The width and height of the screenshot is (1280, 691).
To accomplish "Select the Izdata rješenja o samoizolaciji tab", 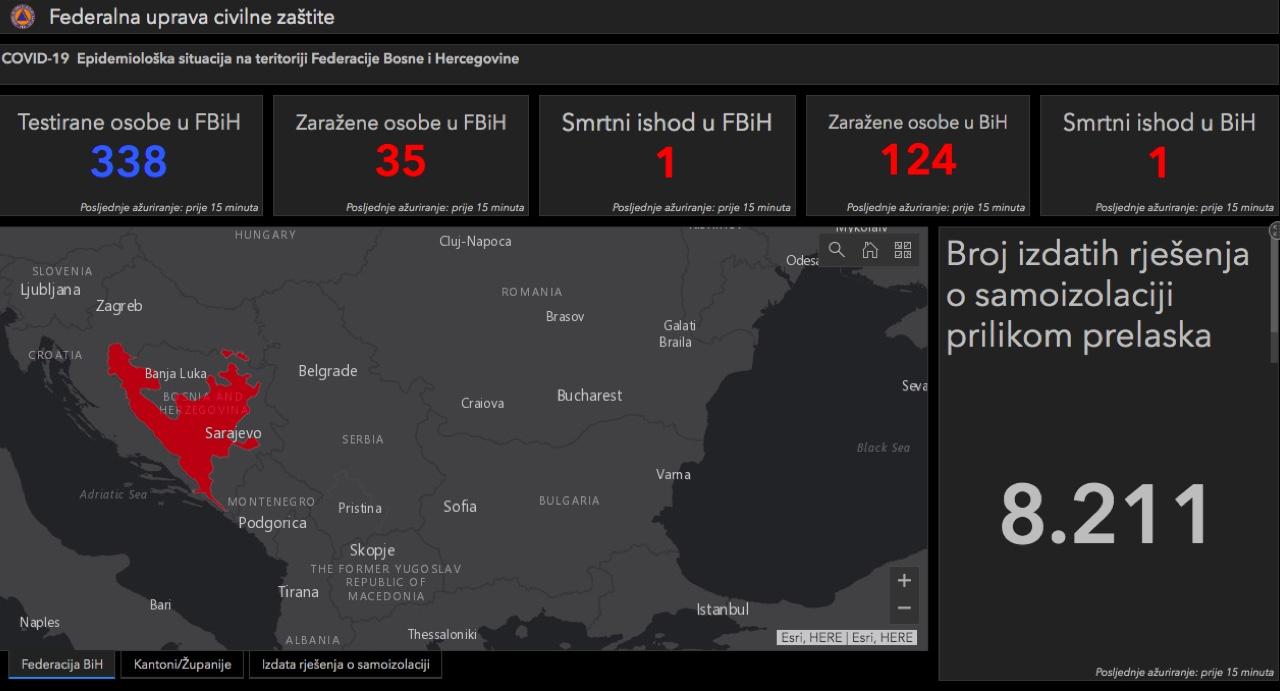I will click(345, 664).
